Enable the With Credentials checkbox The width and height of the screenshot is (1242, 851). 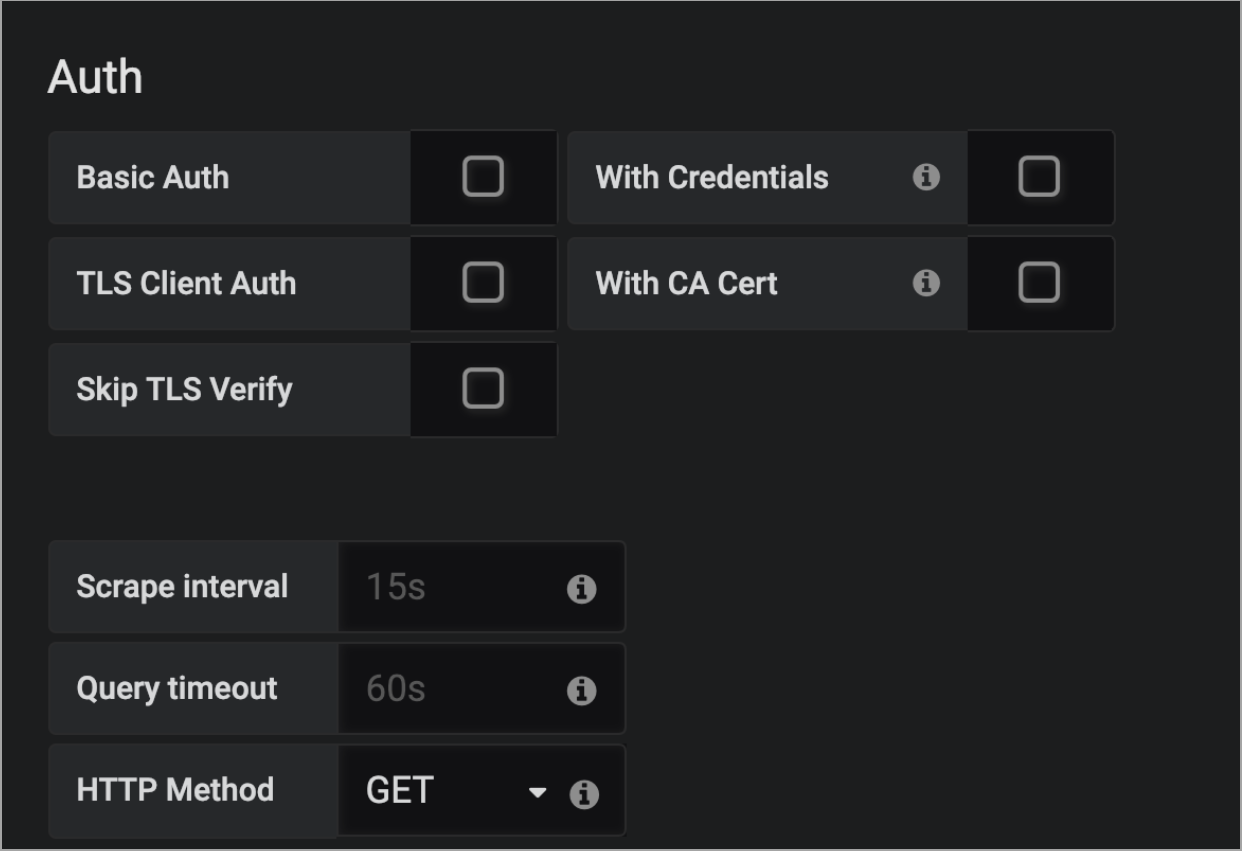click(x=1039, y=177)
